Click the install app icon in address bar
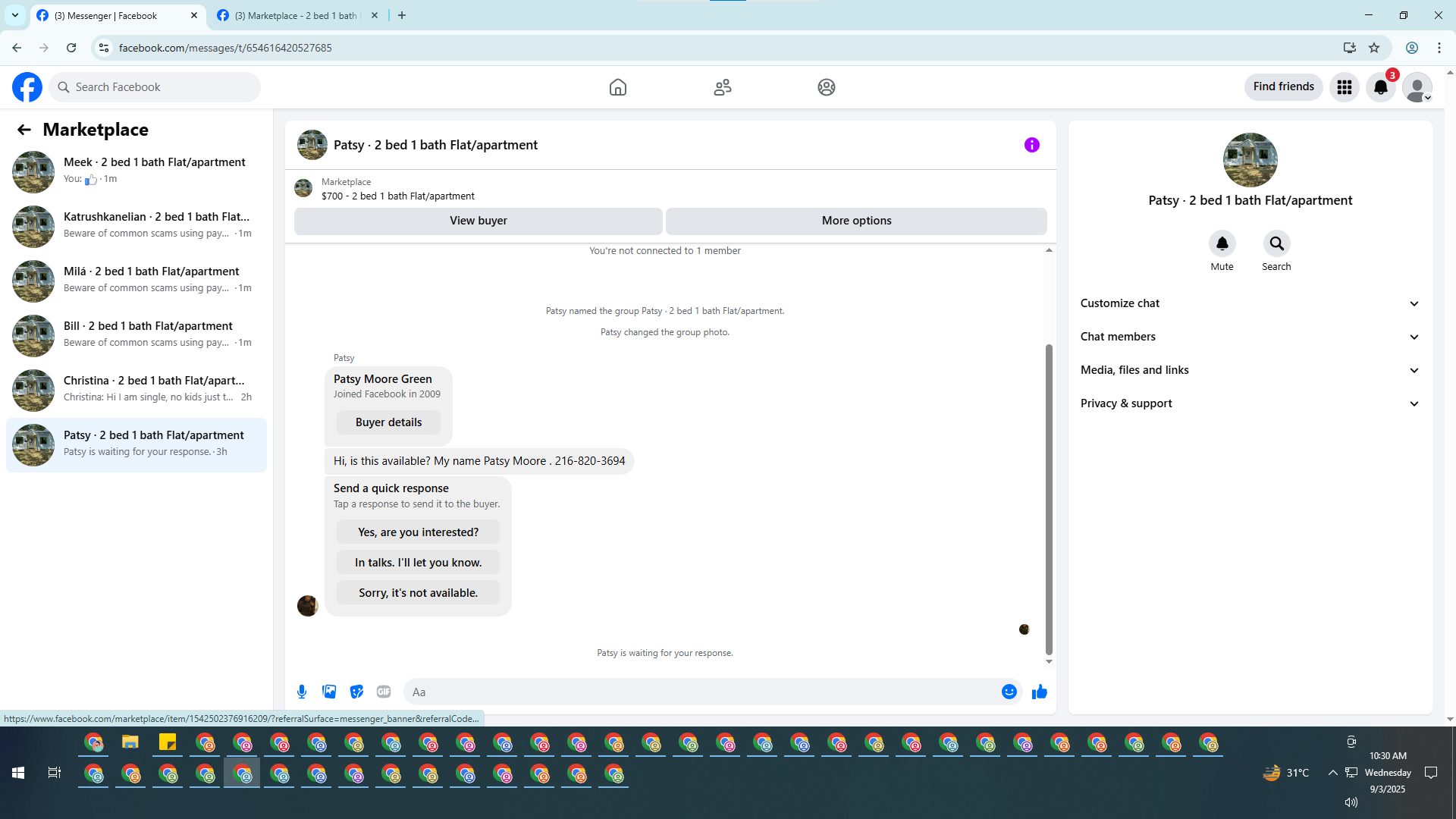This screenshot has height=819, width=1456. tap(1350, 48)
